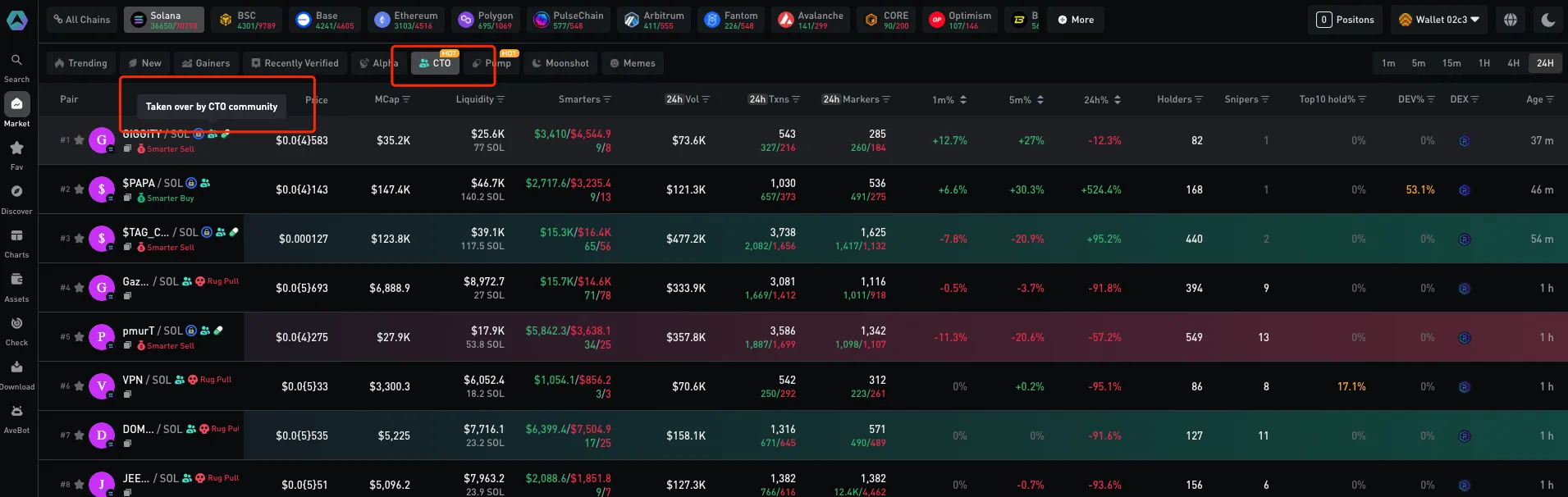Select the Ethereum chain button

[x=407, y=20]
